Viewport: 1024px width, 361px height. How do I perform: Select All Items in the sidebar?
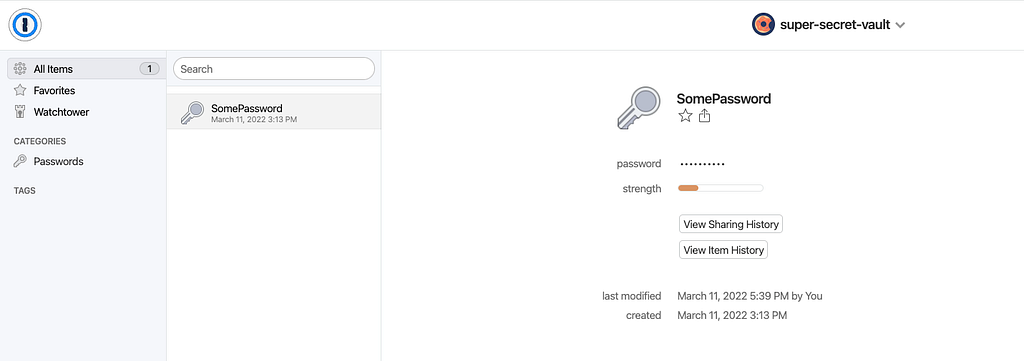pos(84,69)
